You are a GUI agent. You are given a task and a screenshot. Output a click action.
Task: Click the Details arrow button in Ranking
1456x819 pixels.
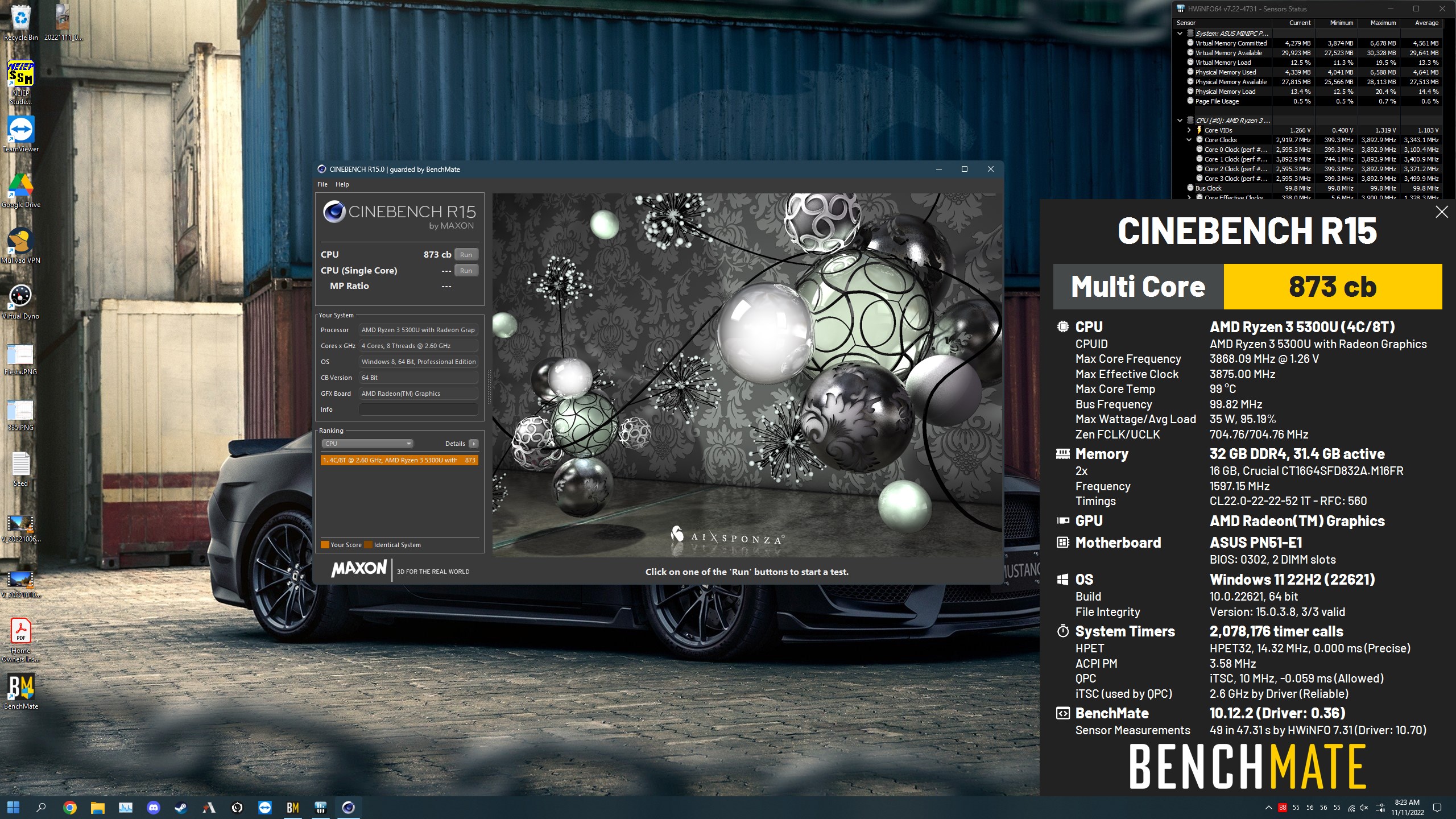pos(474,444)
